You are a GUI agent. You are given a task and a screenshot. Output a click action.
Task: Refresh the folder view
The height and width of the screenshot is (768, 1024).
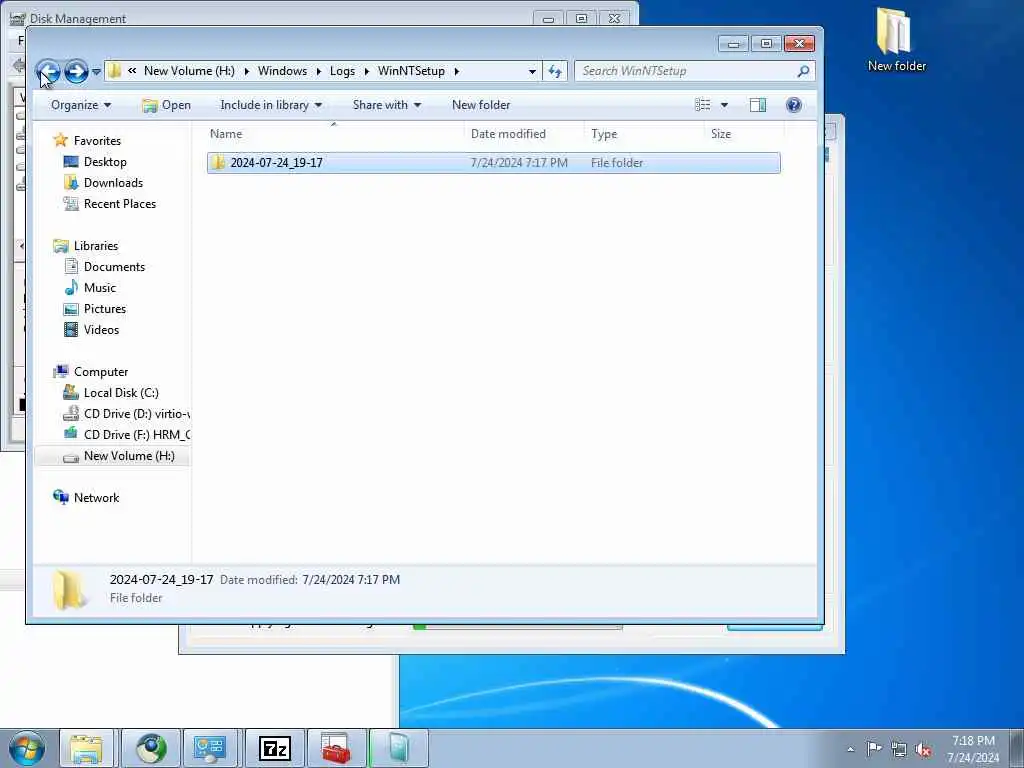555,71
